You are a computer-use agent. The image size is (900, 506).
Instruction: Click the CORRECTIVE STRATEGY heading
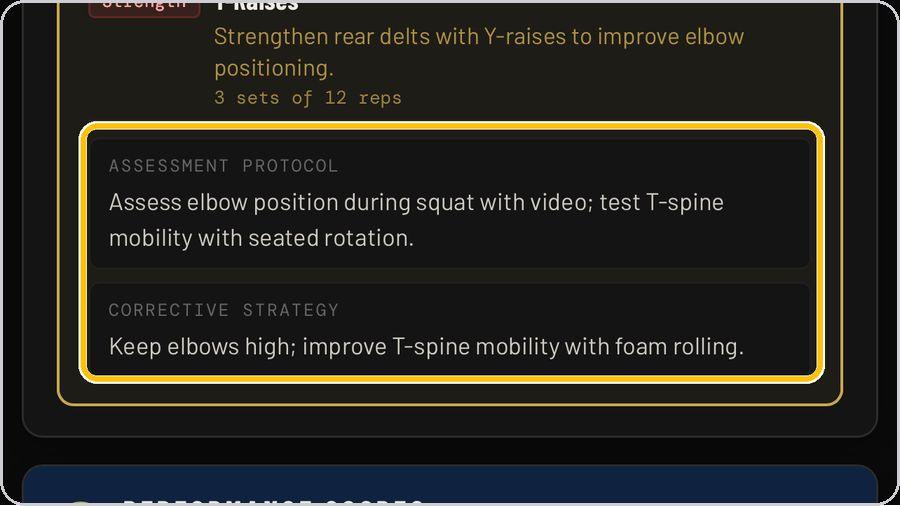(x=224, y=310)
